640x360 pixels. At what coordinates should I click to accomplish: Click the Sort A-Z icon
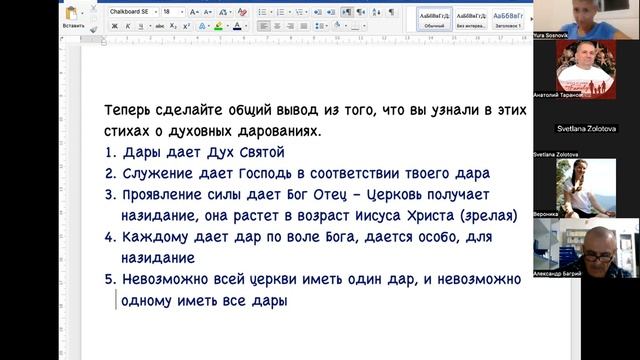click(376, 12)
